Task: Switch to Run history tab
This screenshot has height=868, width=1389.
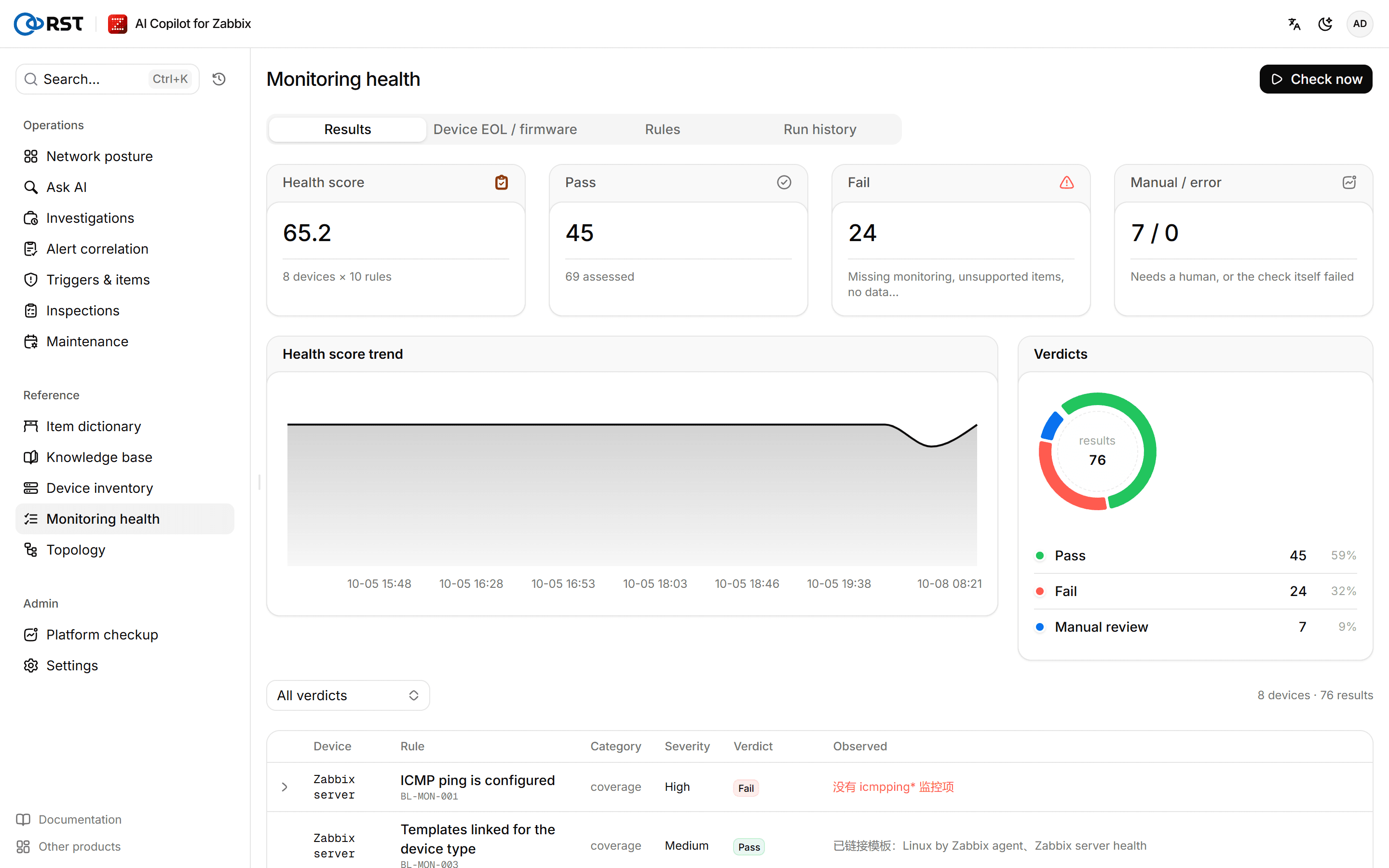Action: click(819, 129)
